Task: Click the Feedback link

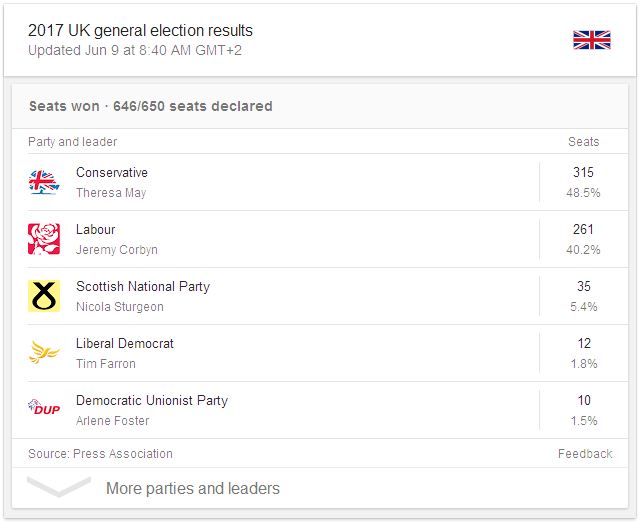Action: pos(585,454)
